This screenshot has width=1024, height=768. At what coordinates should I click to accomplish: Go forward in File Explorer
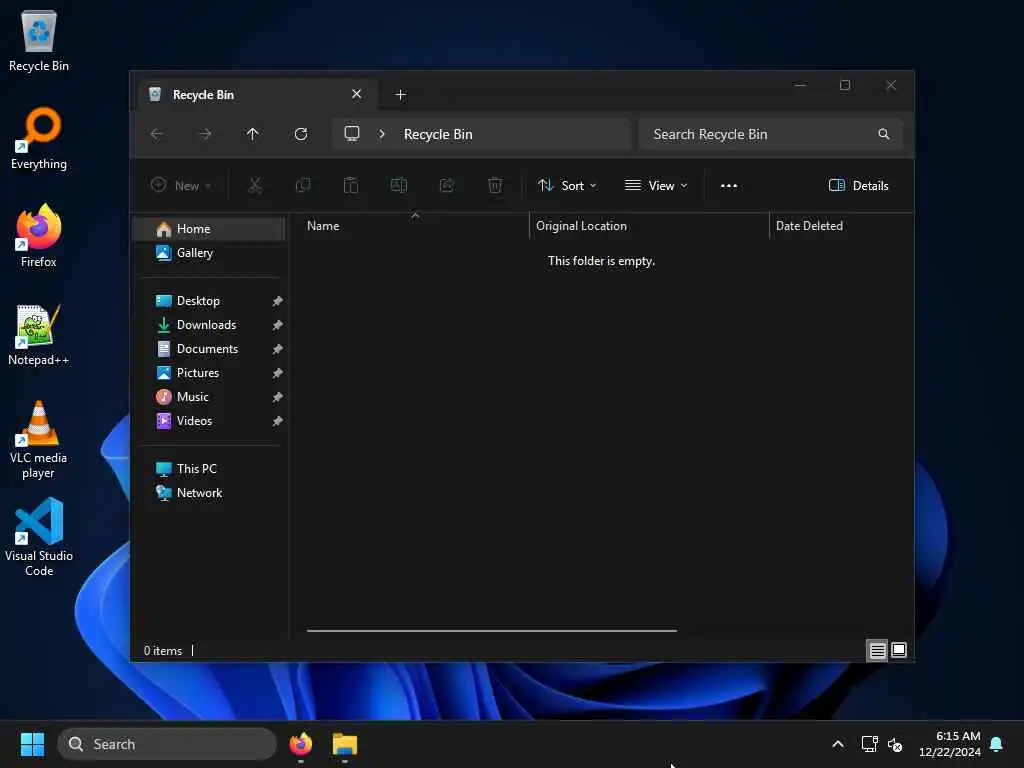click(205, 134)
